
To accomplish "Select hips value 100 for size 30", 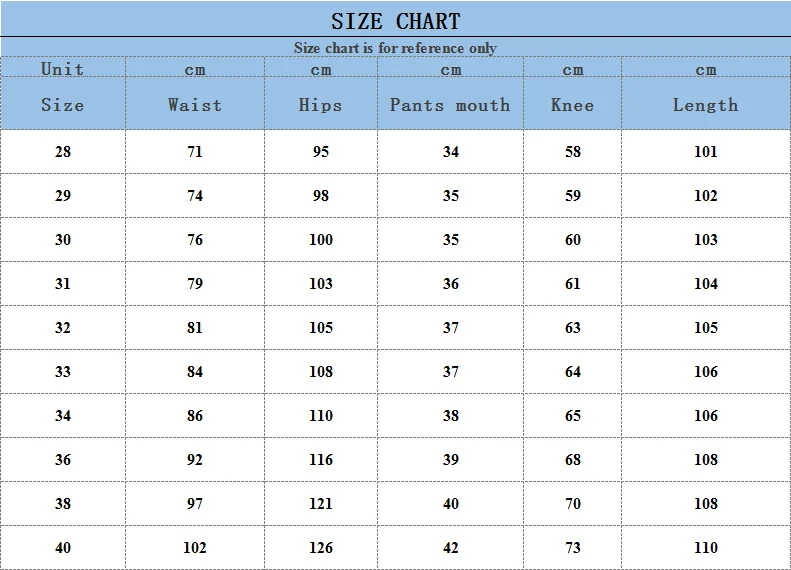I will point(321,239).
